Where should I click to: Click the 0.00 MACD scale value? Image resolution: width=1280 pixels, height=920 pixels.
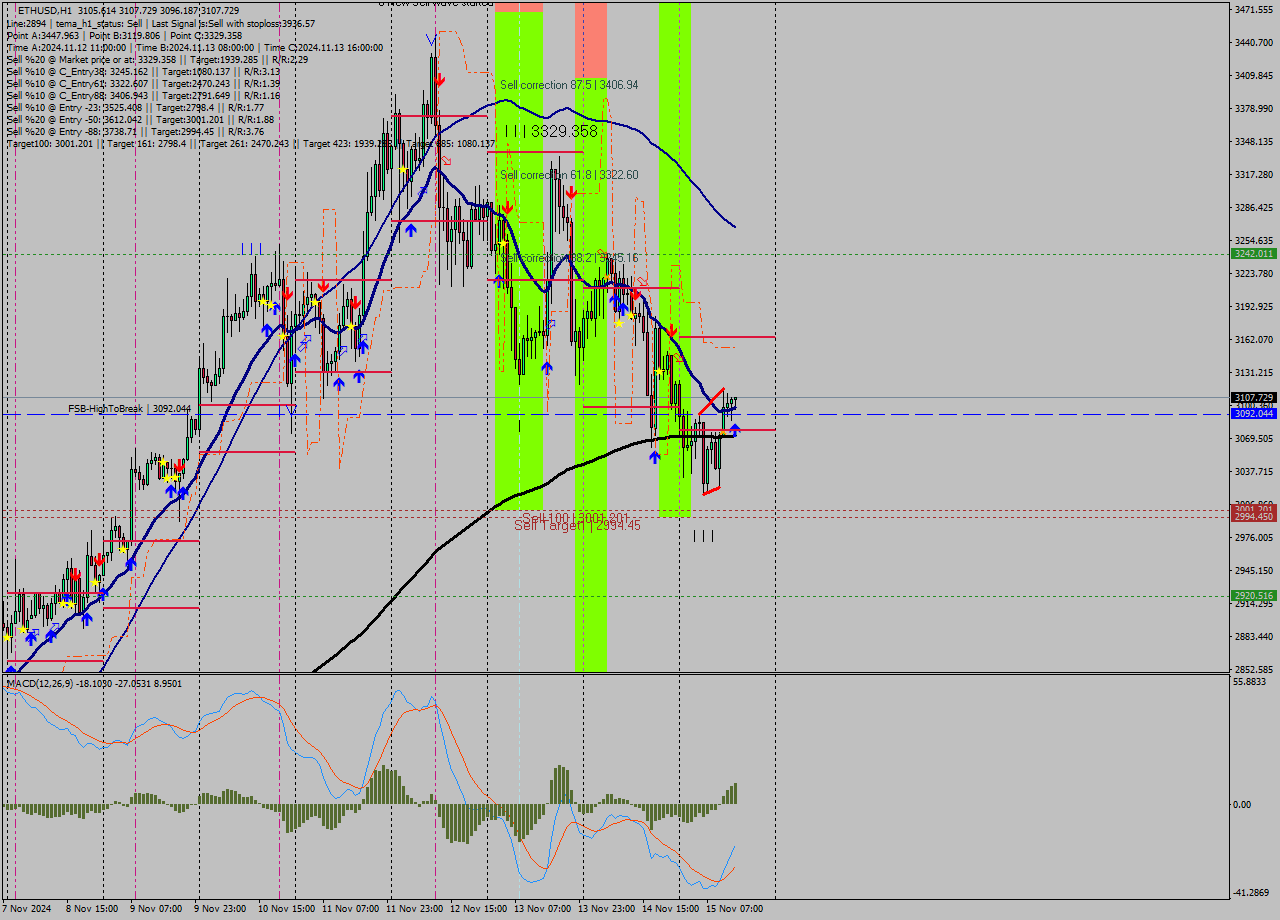point(1242,804)
